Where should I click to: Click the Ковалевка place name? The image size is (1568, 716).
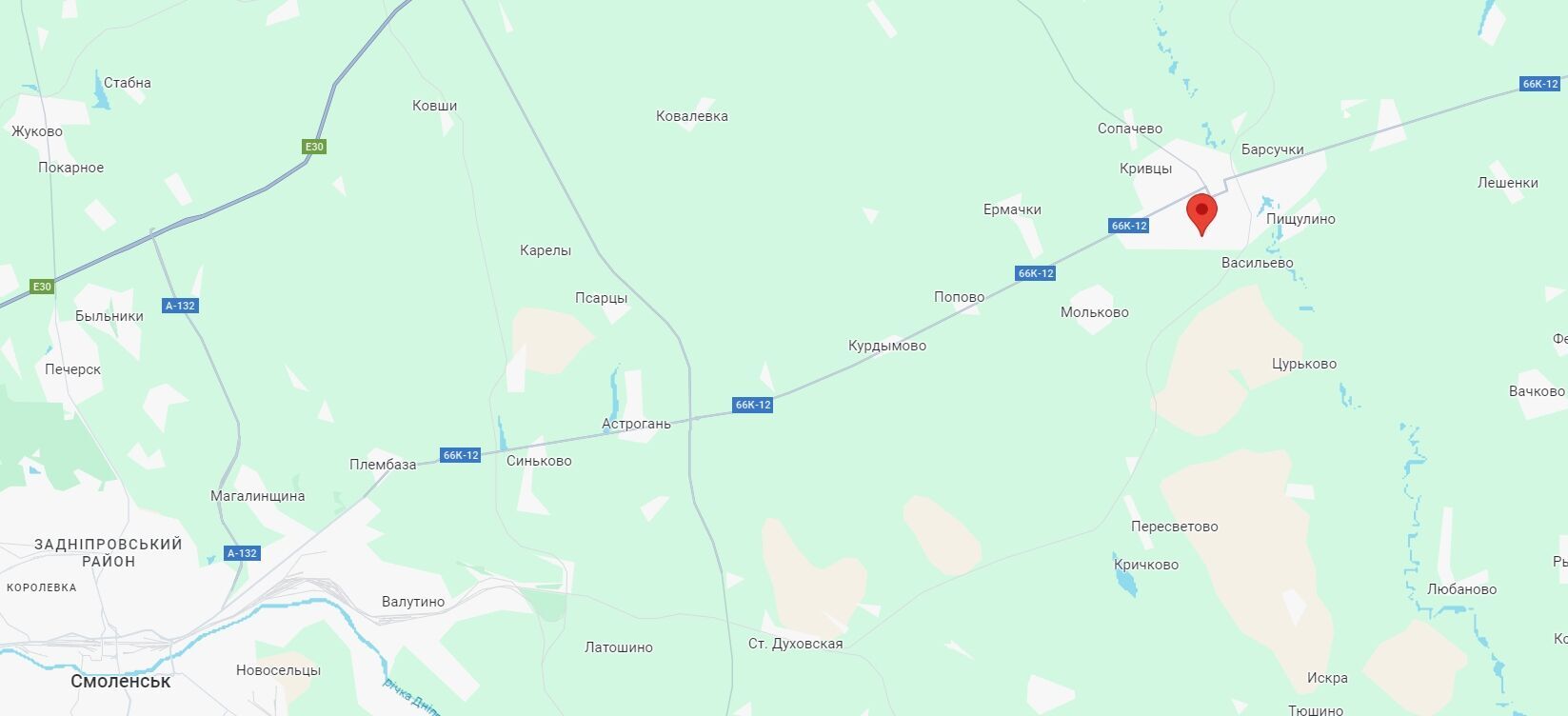pyautogui.click(x=692, y=116)
